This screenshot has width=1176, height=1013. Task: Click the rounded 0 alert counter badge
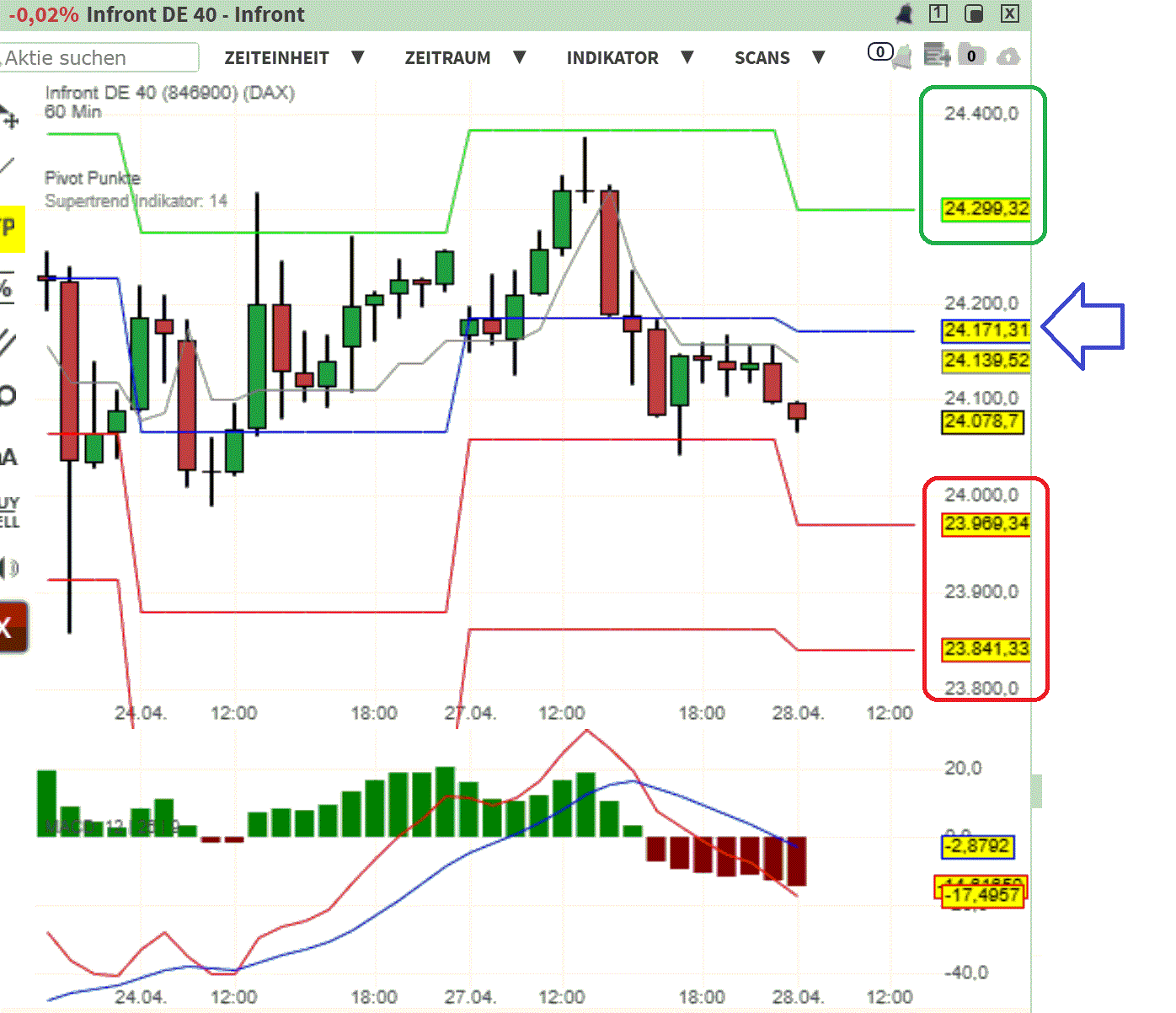[x=880, y=52]
